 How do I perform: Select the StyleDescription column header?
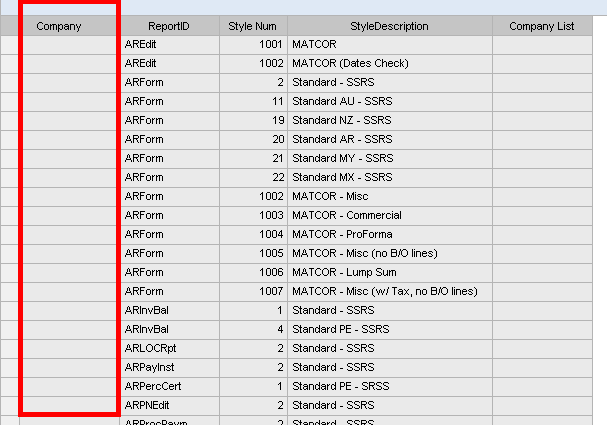click(x=390, y=26)
